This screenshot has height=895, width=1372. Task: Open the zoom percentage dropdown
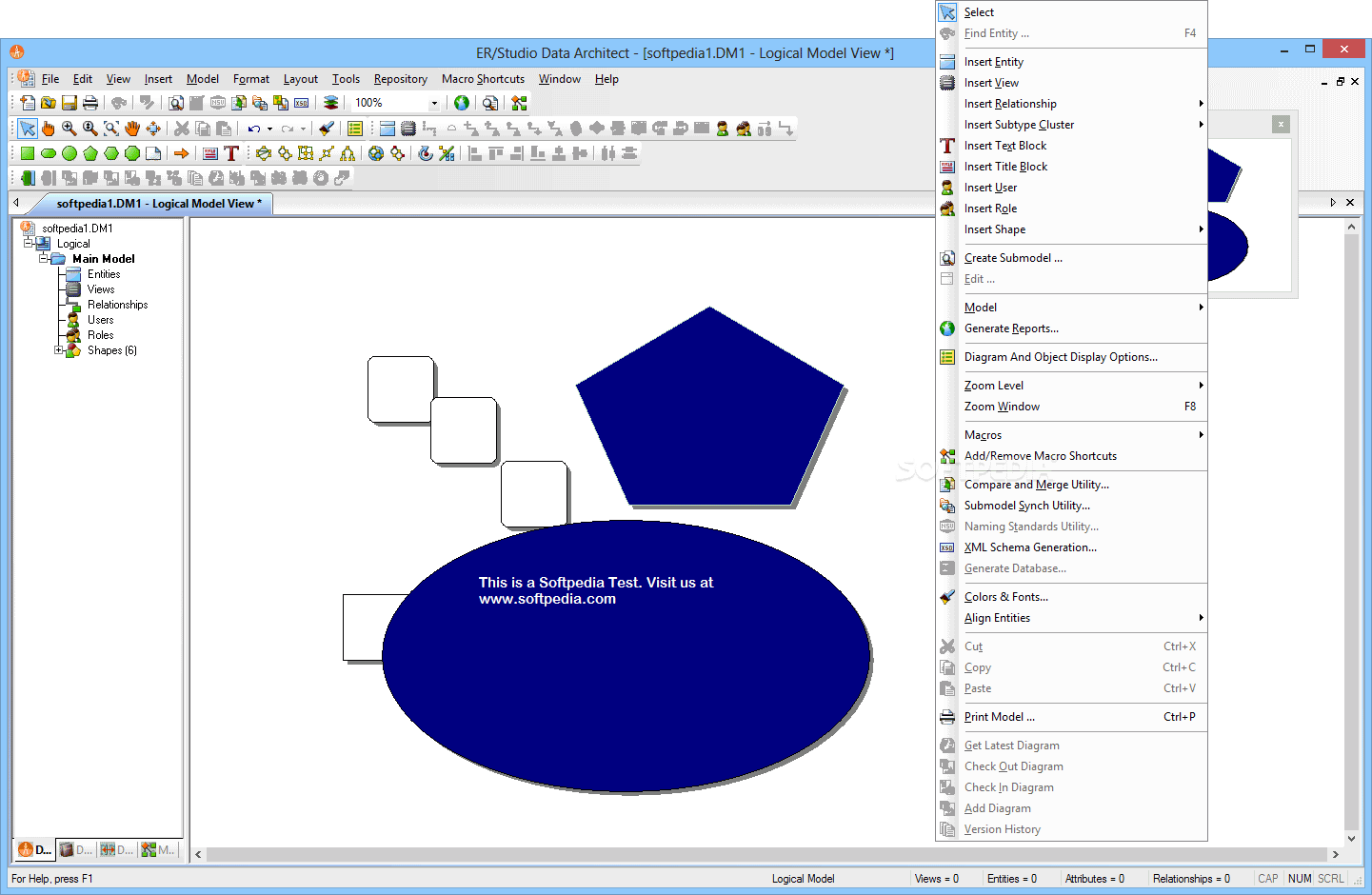point(434,103)
